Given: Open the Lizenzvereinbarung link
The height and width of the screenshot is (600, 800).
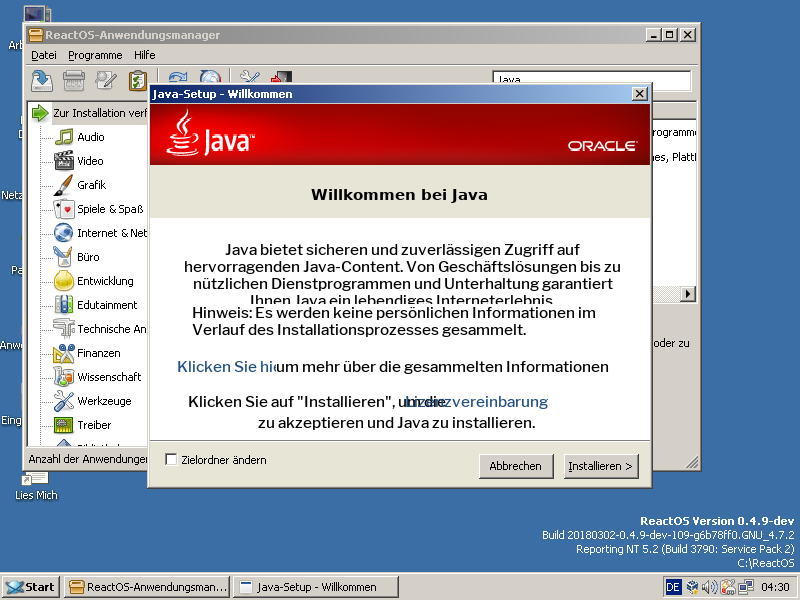Looking at the screenshot, I should tap(477, 402).
